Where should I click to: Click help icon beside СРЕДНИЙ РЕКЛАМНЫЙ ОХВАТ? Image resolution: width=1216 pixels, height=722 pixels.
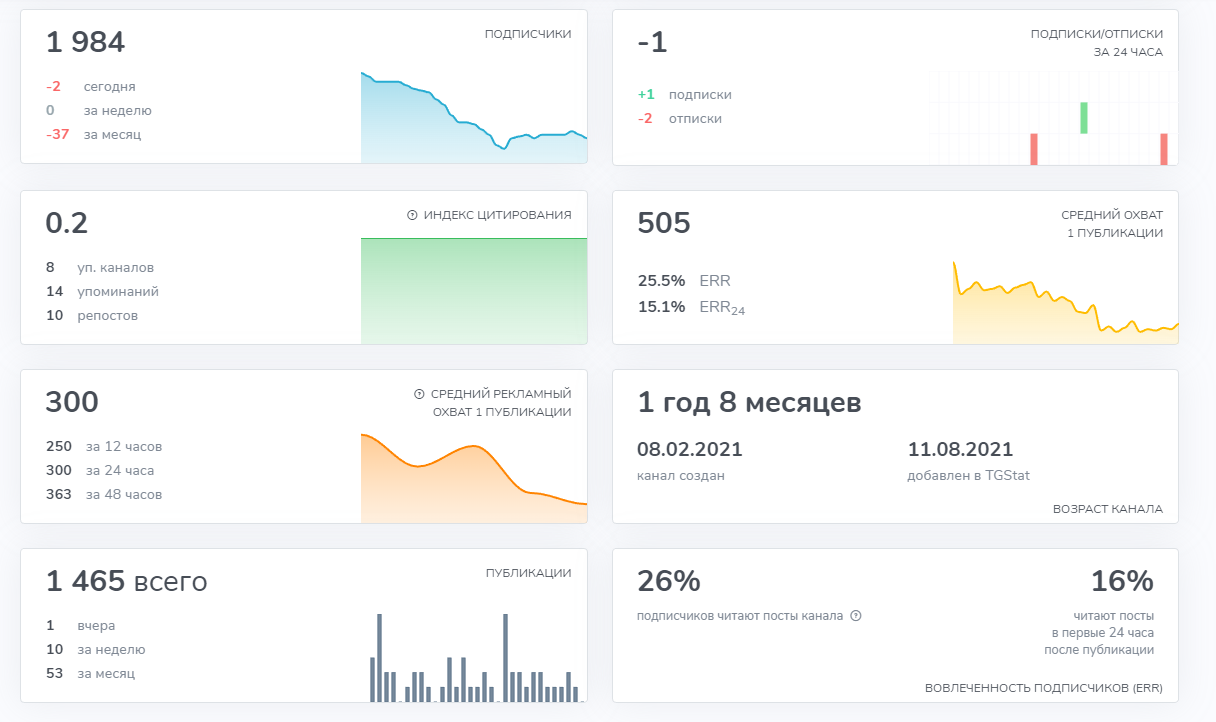[419, 394]
